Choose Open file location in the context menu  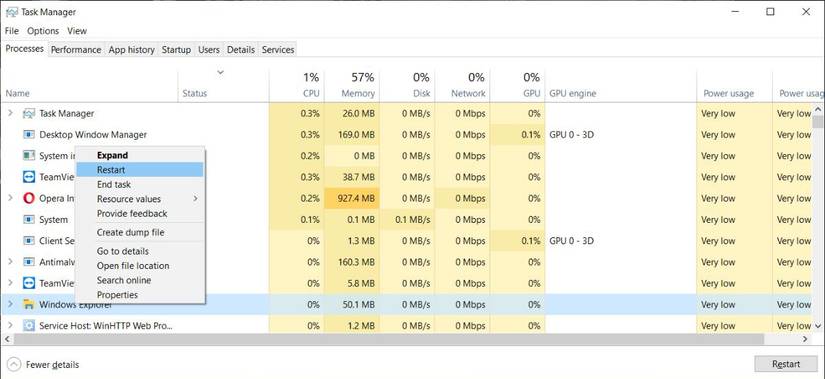[x=139, y=266]
